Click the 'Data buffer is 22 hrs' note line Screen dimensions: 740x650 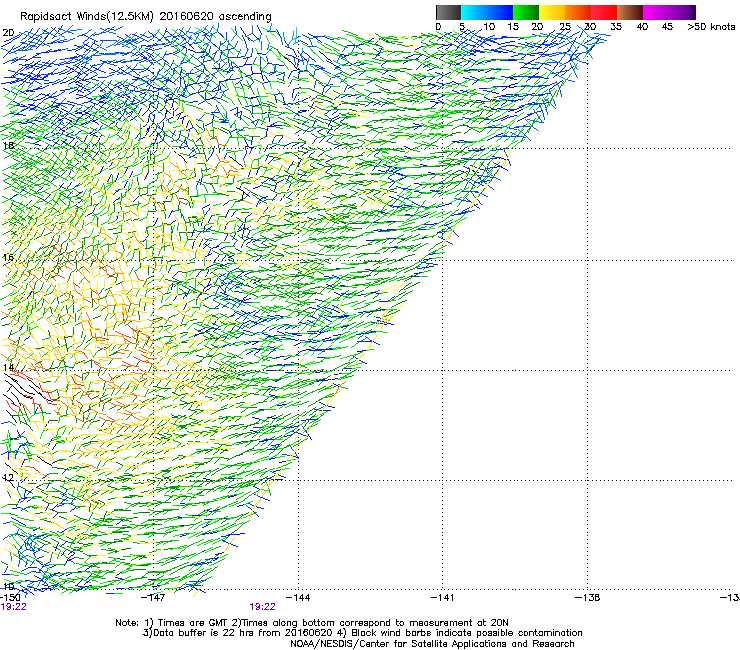pos(362,633)
